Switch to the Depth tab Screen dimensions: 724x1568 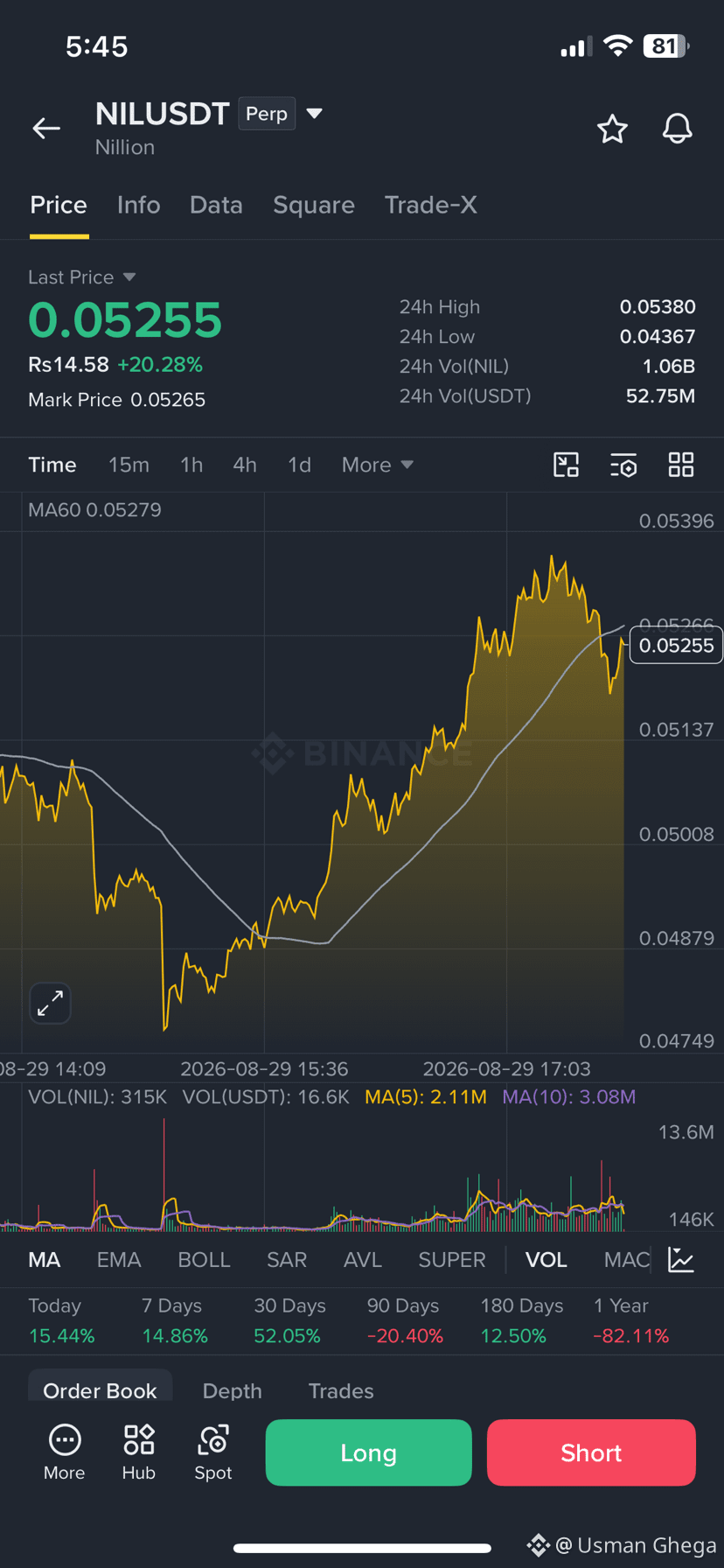click(233, 1390)
